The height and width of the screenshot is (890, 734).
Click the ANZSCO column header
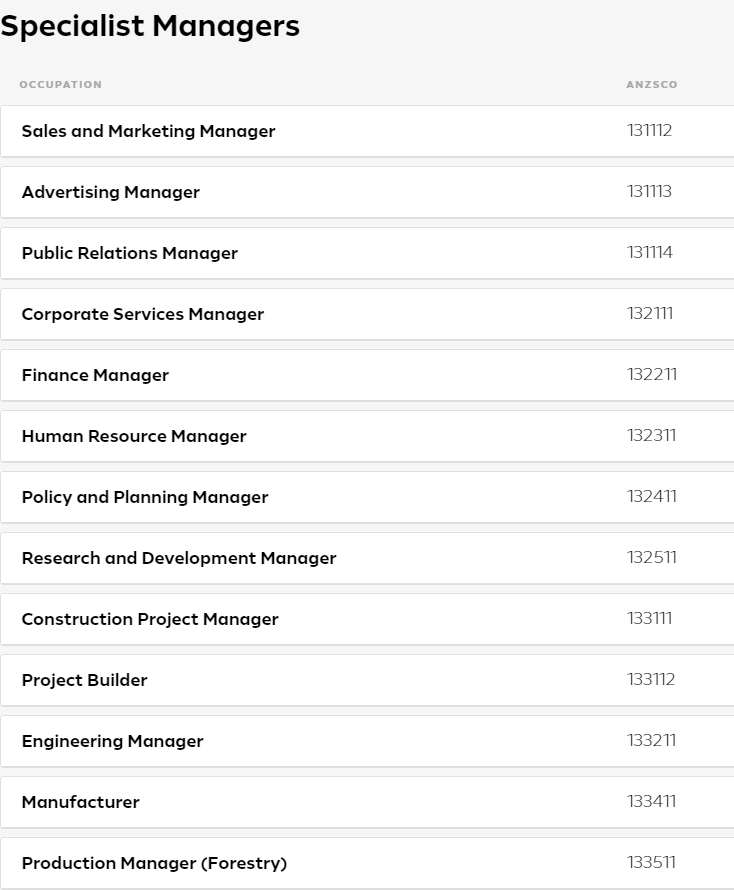(x=652, y=85)
